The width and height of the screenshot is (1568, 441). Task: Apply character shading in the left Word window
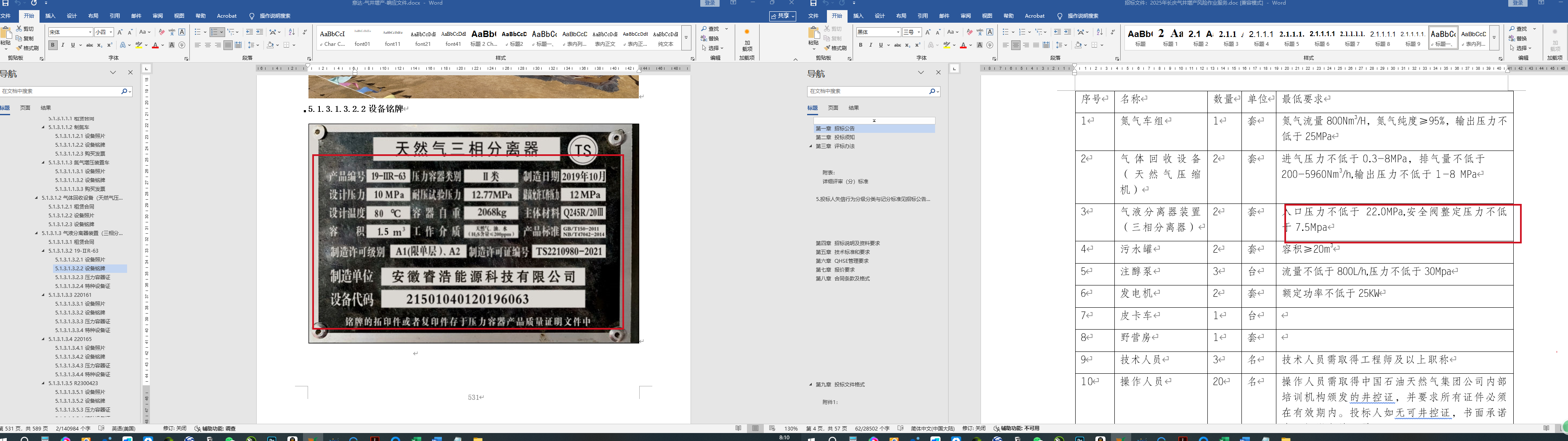click(172, 45)
